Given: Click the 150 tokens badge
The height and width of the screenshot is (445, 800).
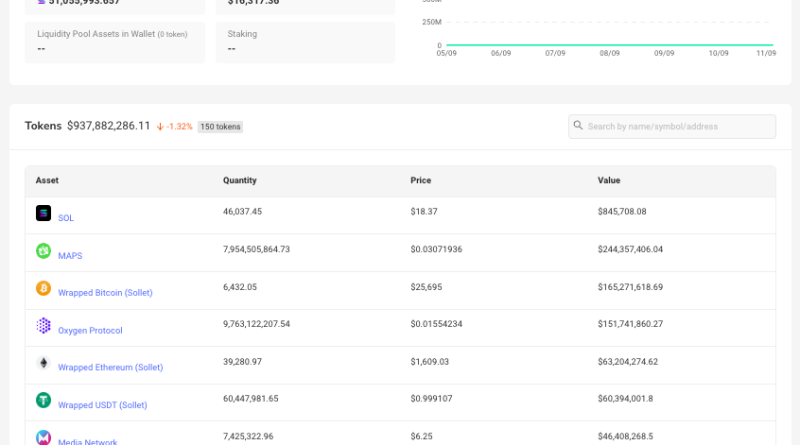Looking at the screenshot, I should point(220,127).
